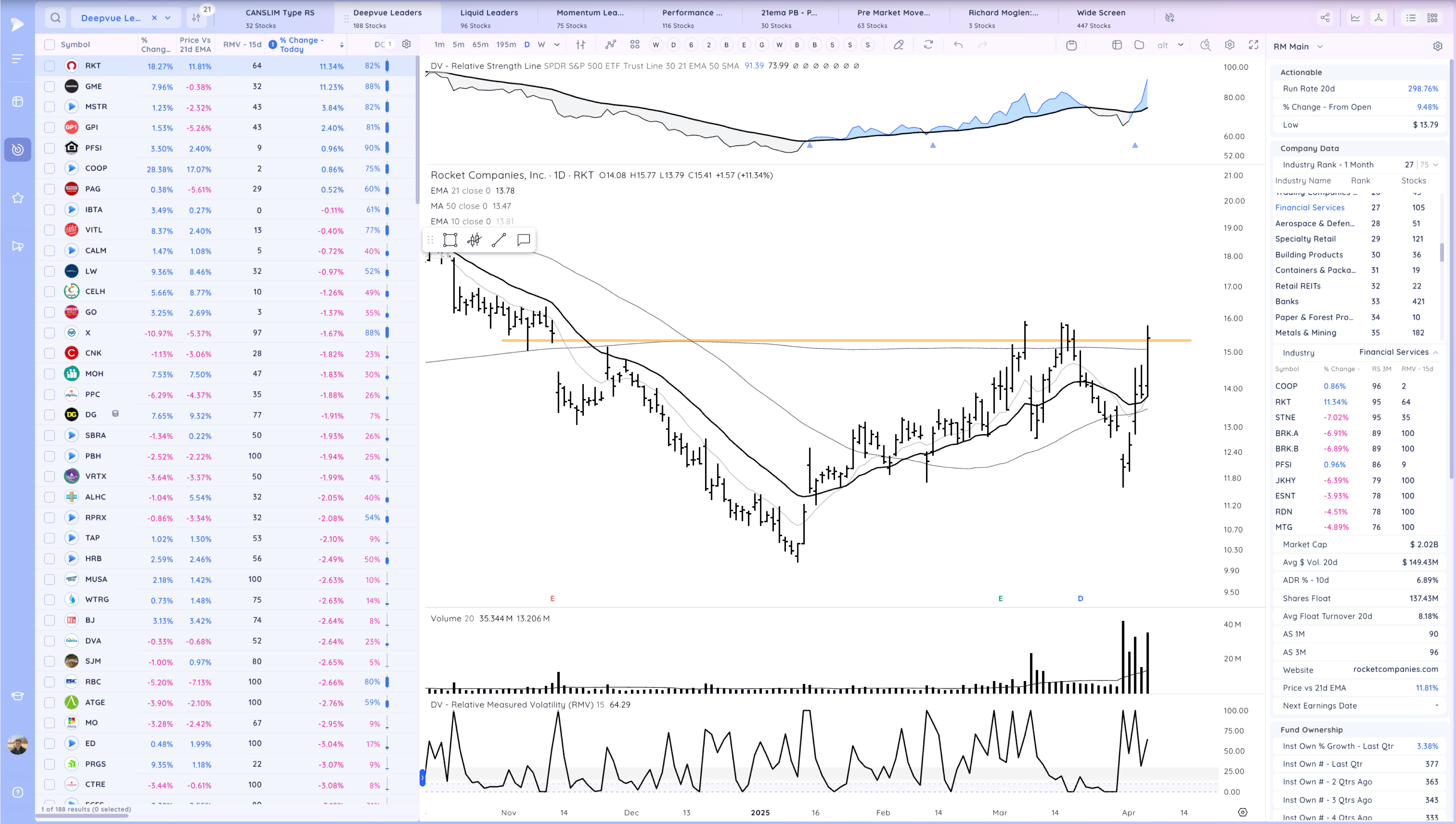Check the MUSA row checkbox
This screenshot has width=1456, height=824.
pos(50,579)
